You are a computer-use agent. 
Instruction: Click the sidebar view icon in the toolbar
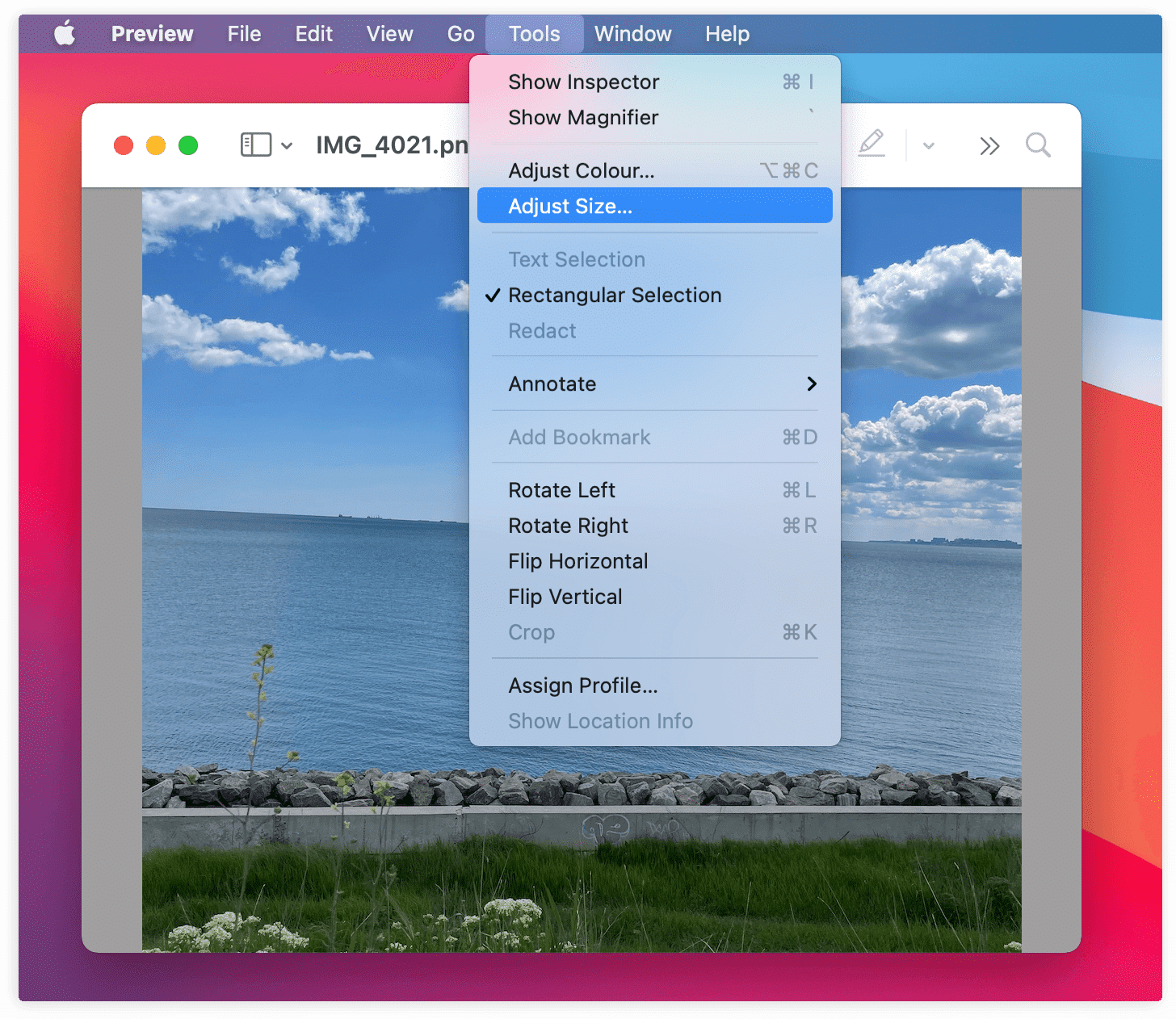tap(254, 145)
